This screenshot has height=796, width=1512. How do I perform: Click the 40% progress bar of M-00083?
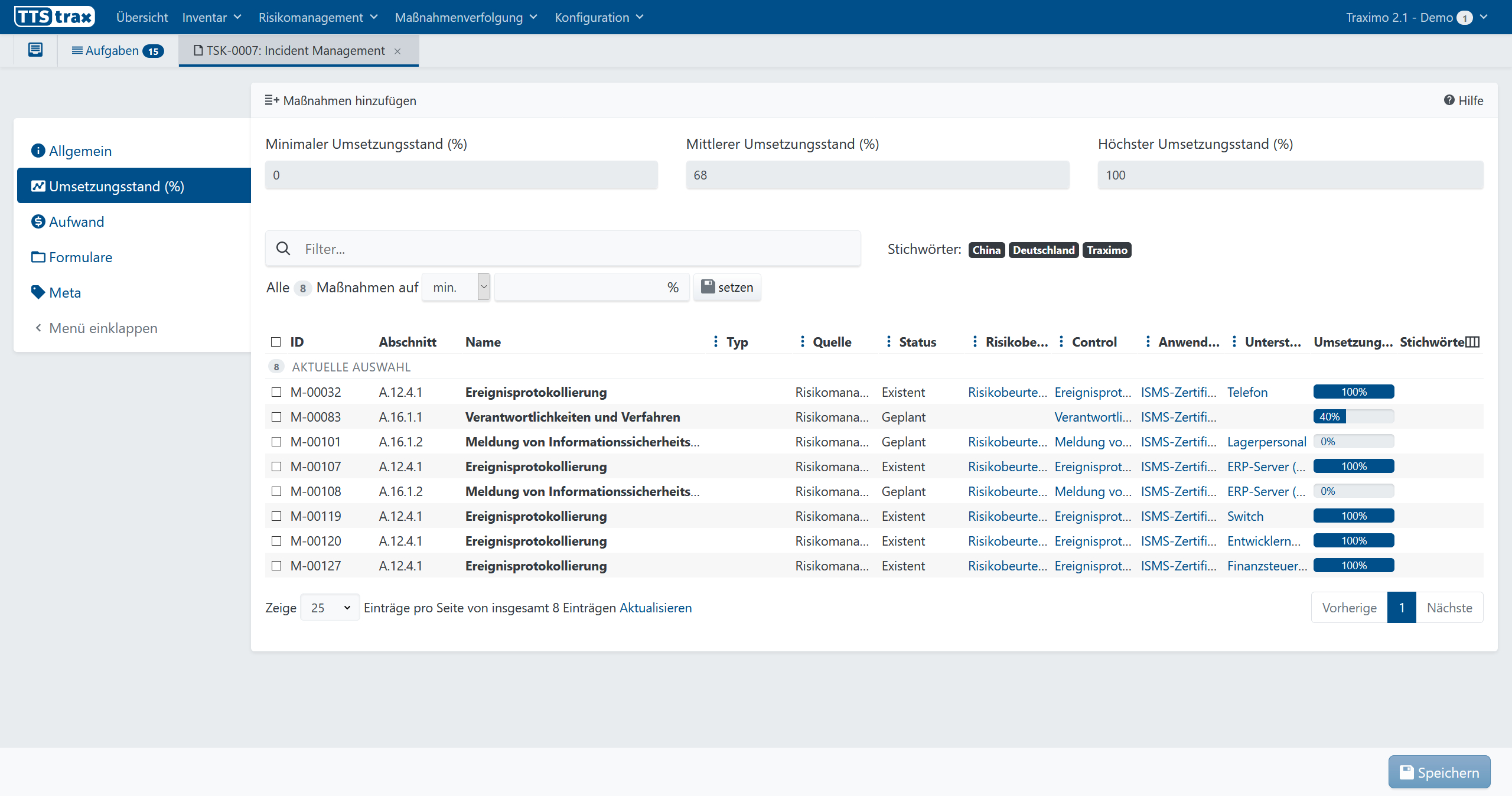coord(1353,417)
